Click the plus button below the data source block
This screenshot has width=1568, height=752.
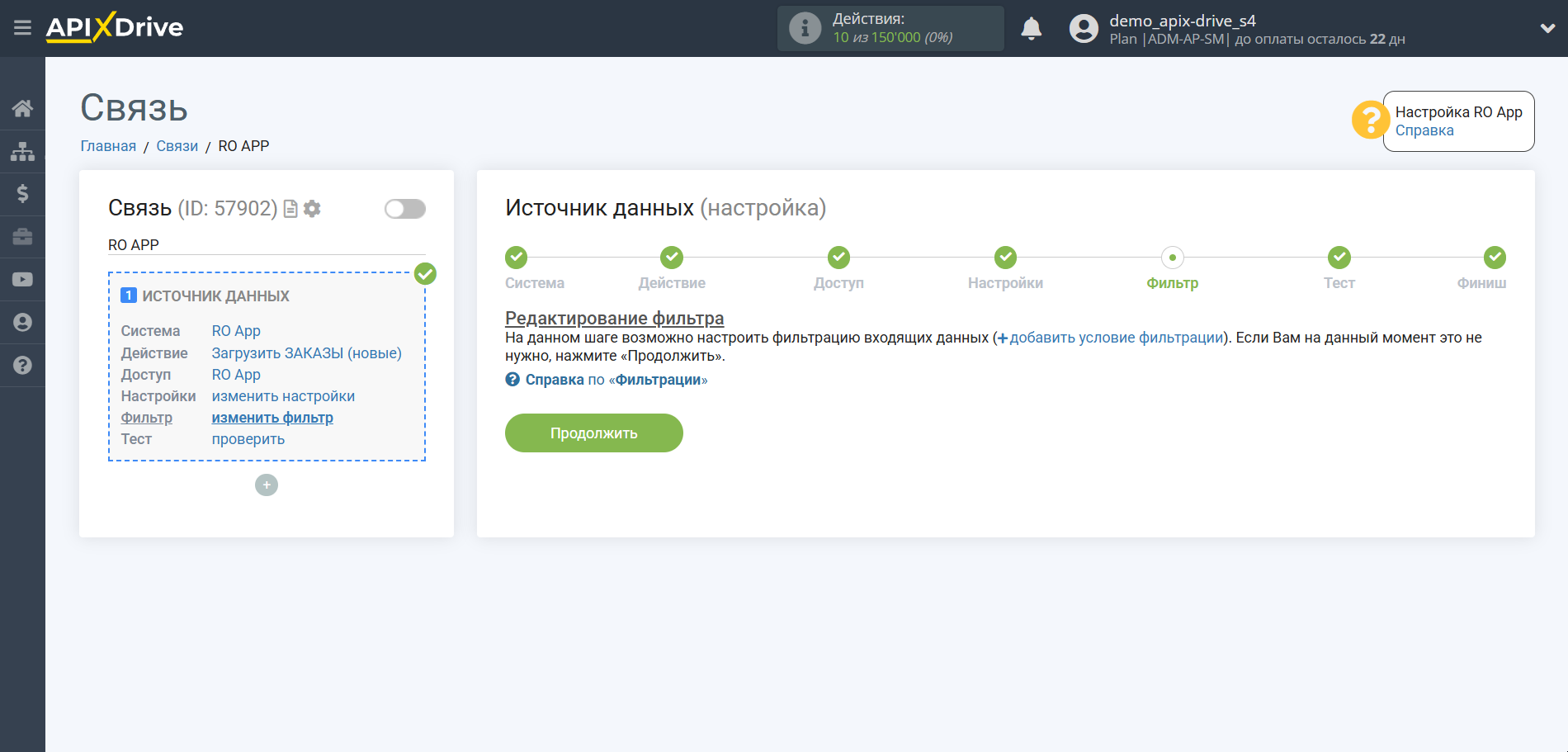[x=266, y=485]
